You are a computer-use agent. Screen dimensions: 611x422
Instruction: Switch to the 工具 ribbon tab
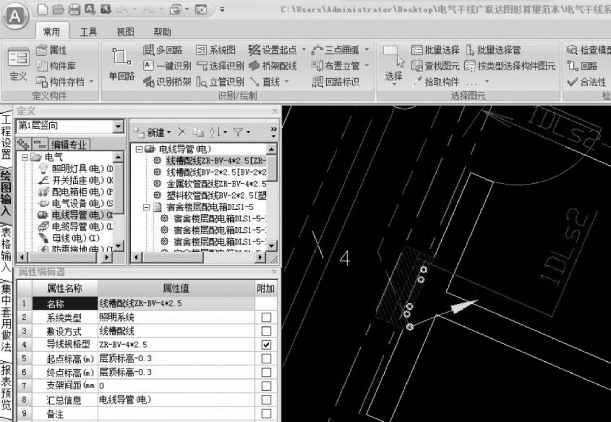click(x=88, y=31)
